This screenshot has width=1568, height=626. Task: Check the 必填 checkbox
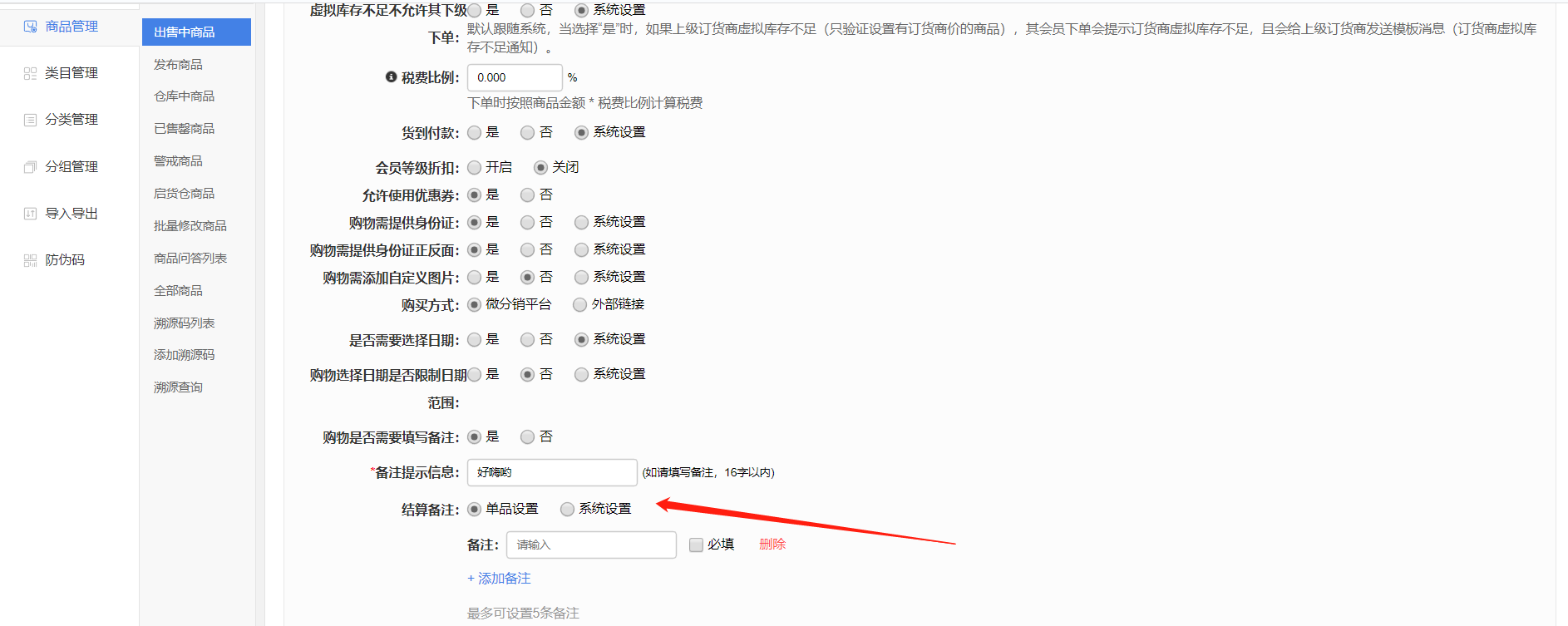pos(696,545)
